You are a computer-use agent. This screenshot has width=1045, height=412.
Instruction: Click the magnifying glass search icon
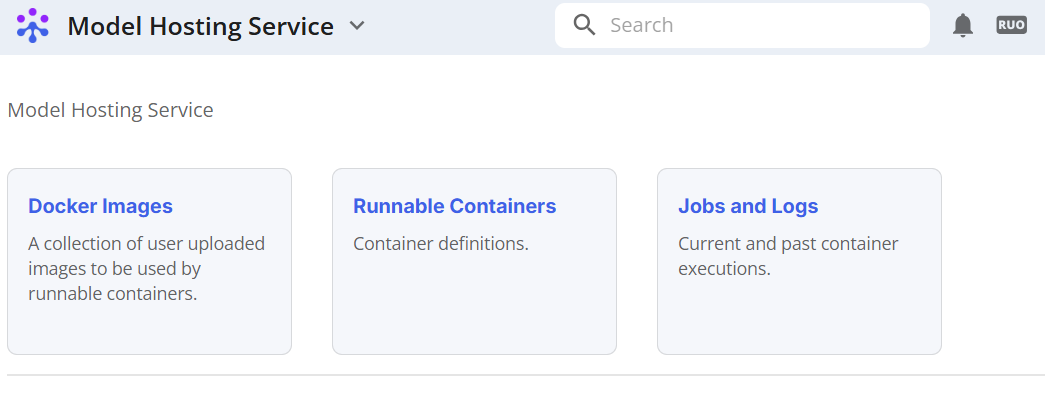[584, 25]
